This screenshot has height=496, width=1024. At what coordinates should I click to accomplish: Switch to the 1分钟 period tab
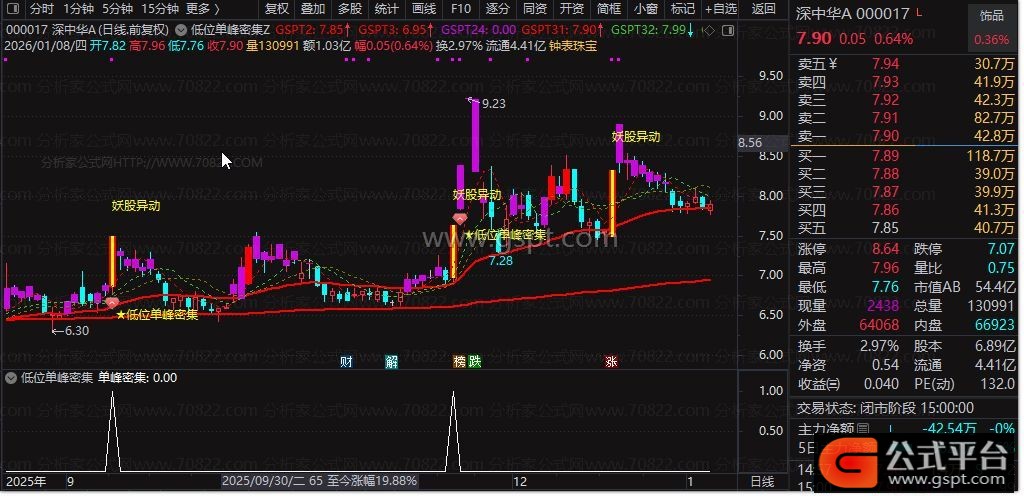click(x=77, y=8)
